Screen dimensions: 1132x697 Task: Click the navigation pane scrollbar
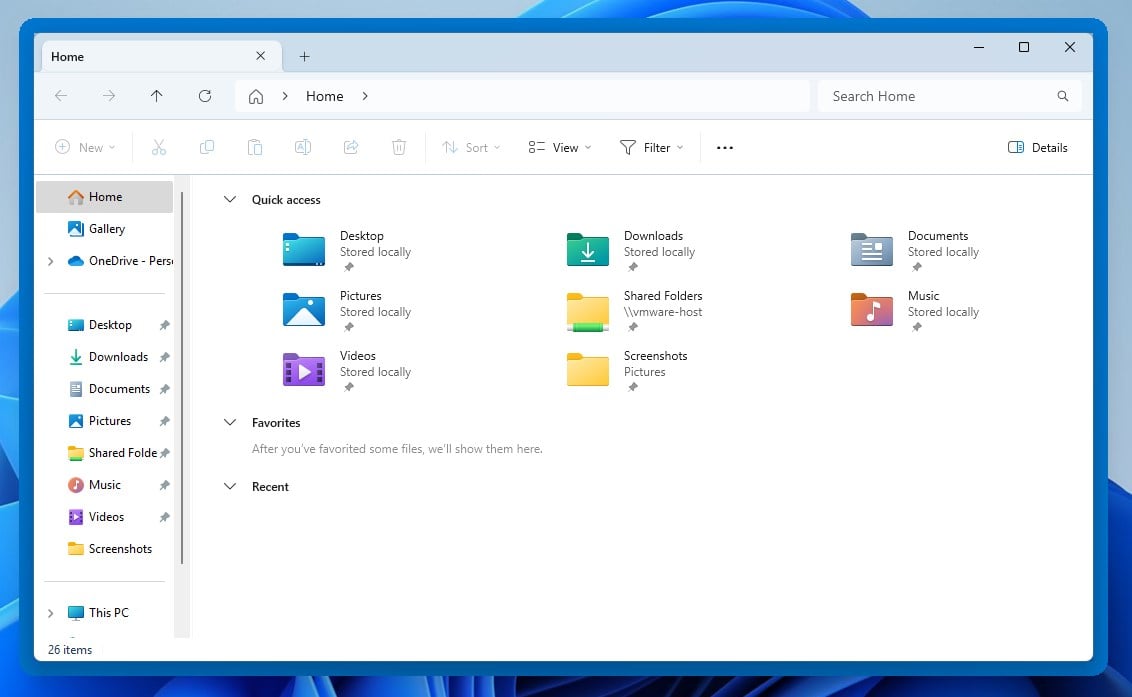pos(182,378)
